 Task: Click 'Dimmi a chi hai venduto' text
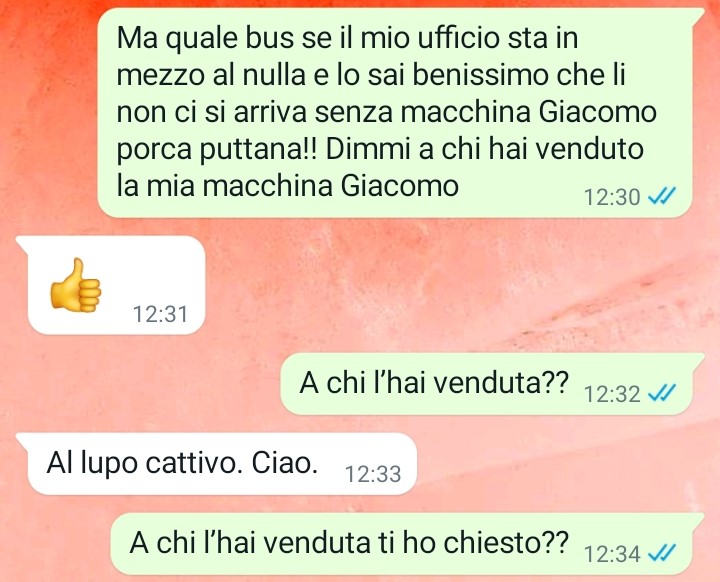485,149
